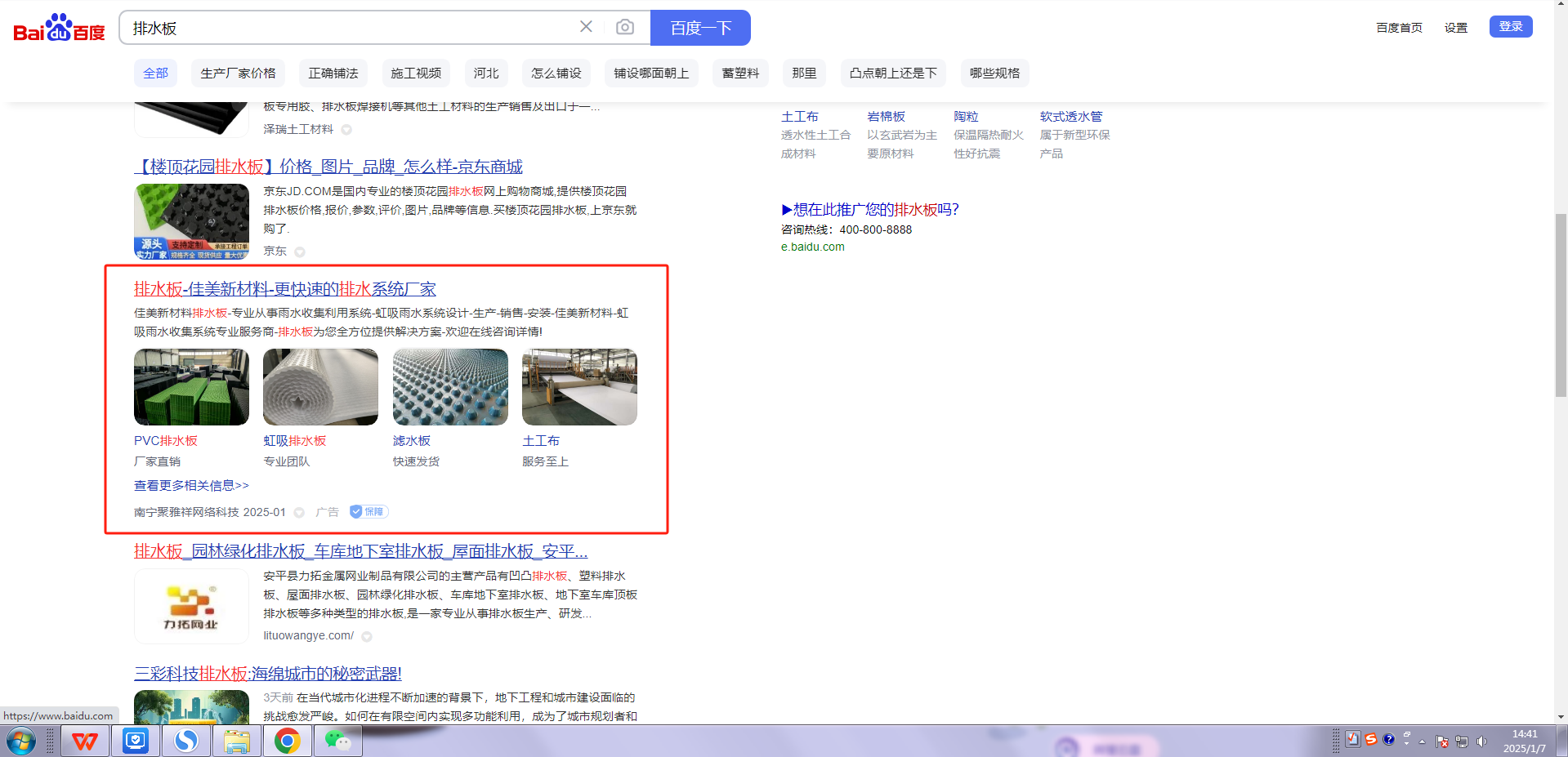Open the blue dimpled 滤水板 thumbnail

[x=450, y=387]
